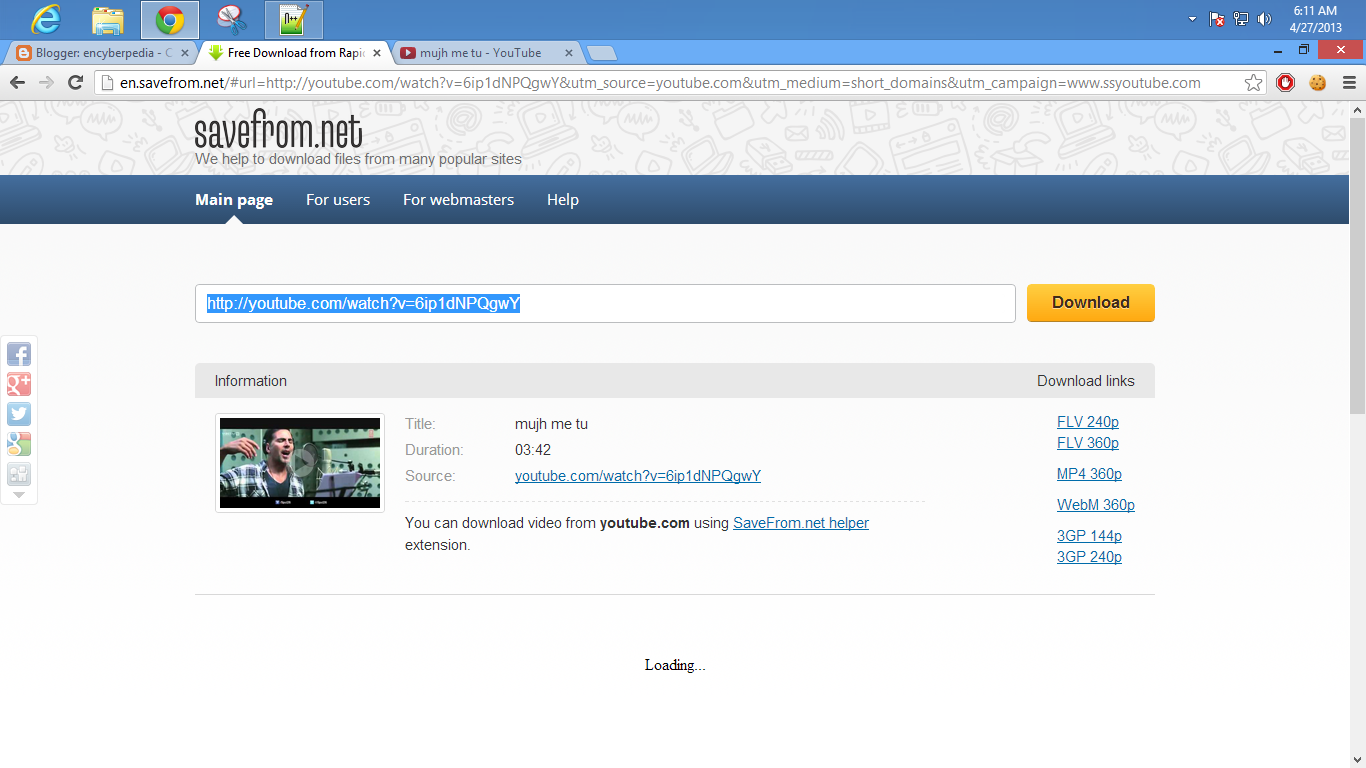Click the volume speaker tray icon
Viewport: 1366px width, 768px height.
coord(1265,19)
